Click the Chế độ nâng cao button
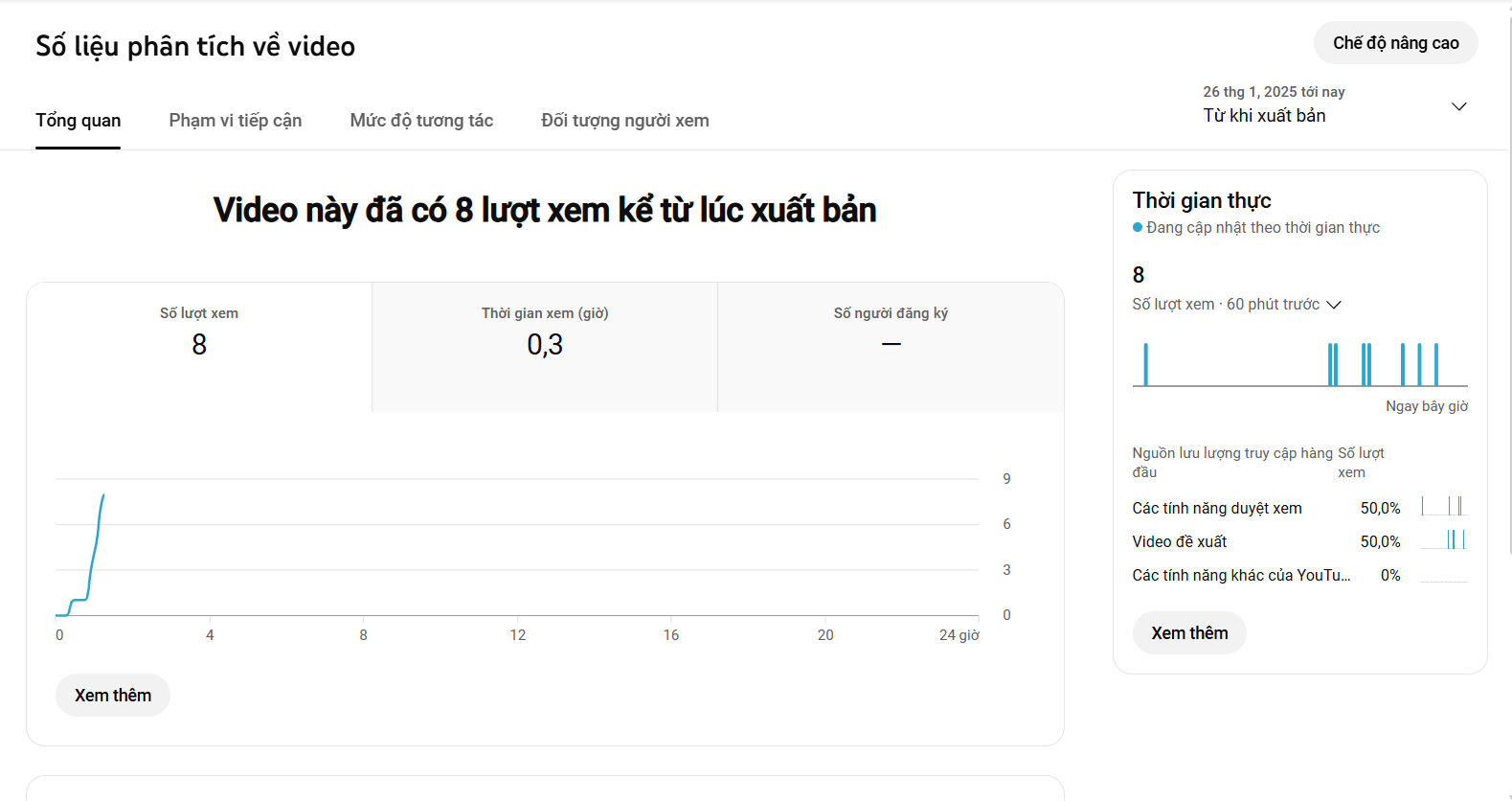The height and width of the screenshot is (801, 1512). click(1395, 43)
